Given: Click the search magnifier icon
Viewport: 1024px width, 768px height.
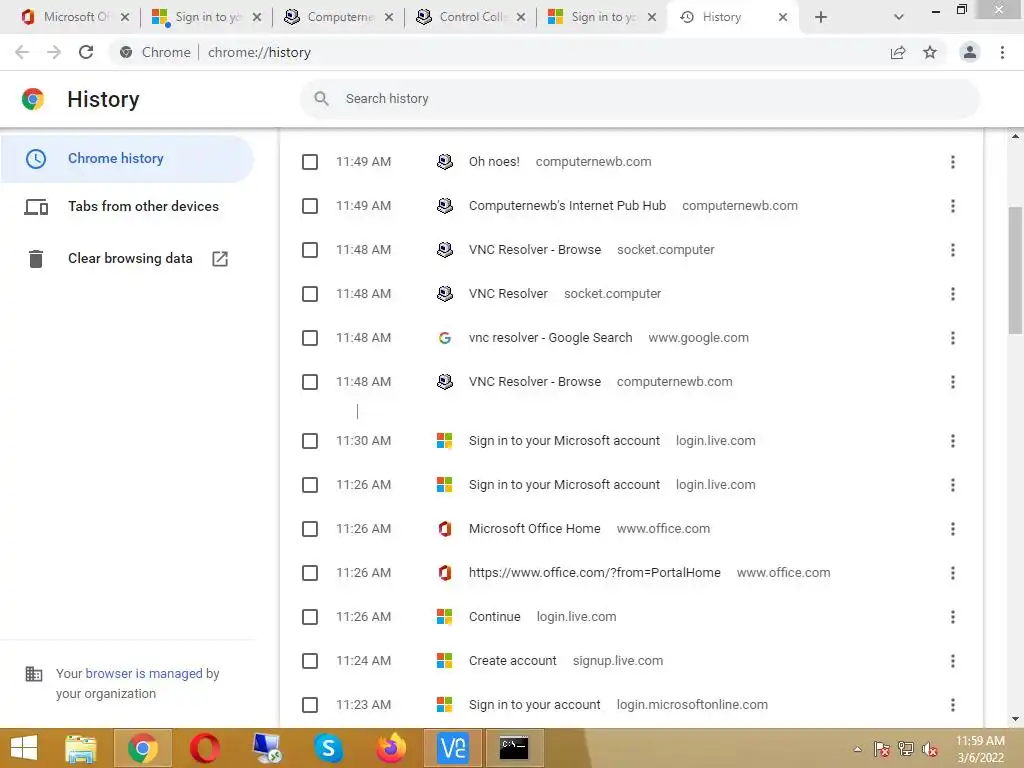Looking at the screenshot, I should coord(321,99).
